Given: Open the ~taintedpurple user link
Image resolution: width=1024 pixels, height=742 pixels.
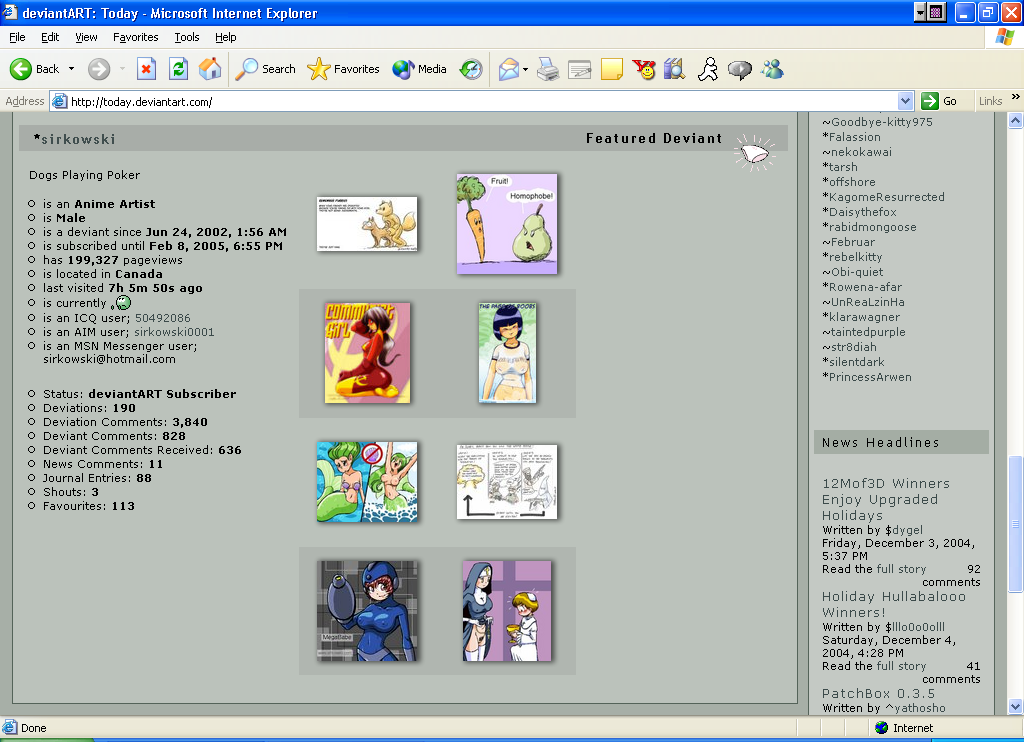Looking at the screenshot, I should 864,332.
